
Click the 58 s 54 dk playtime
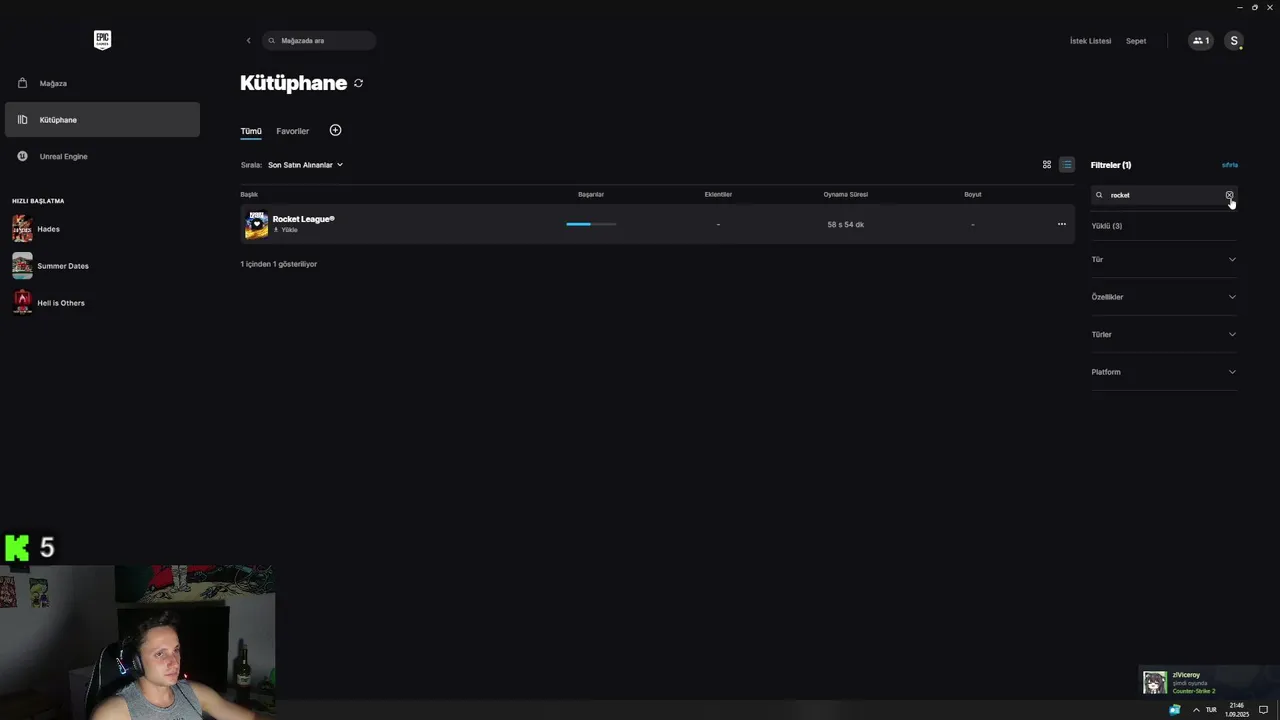tap(846, 224)
